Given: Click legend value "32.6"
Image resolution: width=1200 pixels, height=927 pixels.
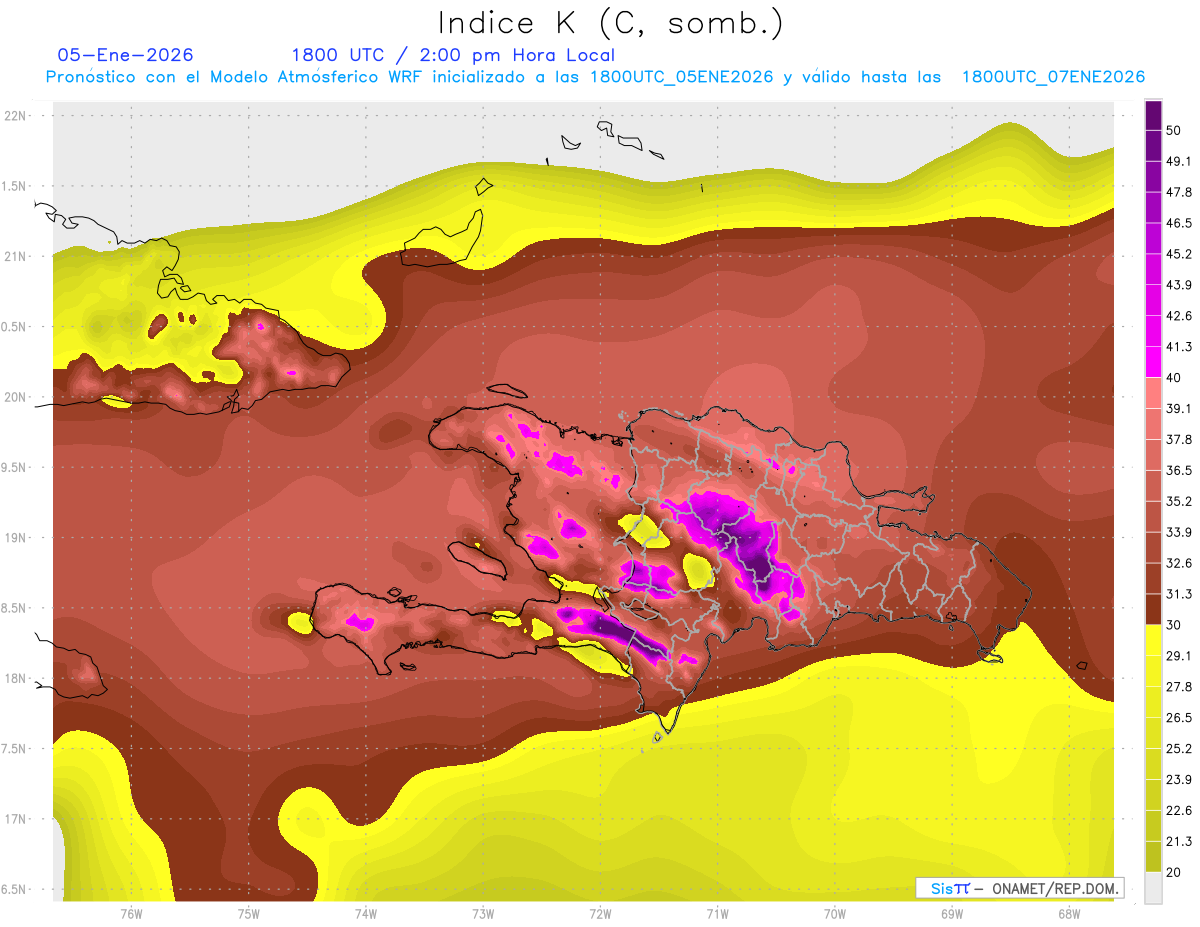Looking at the screenshot, I should [x=1179, y=563].
